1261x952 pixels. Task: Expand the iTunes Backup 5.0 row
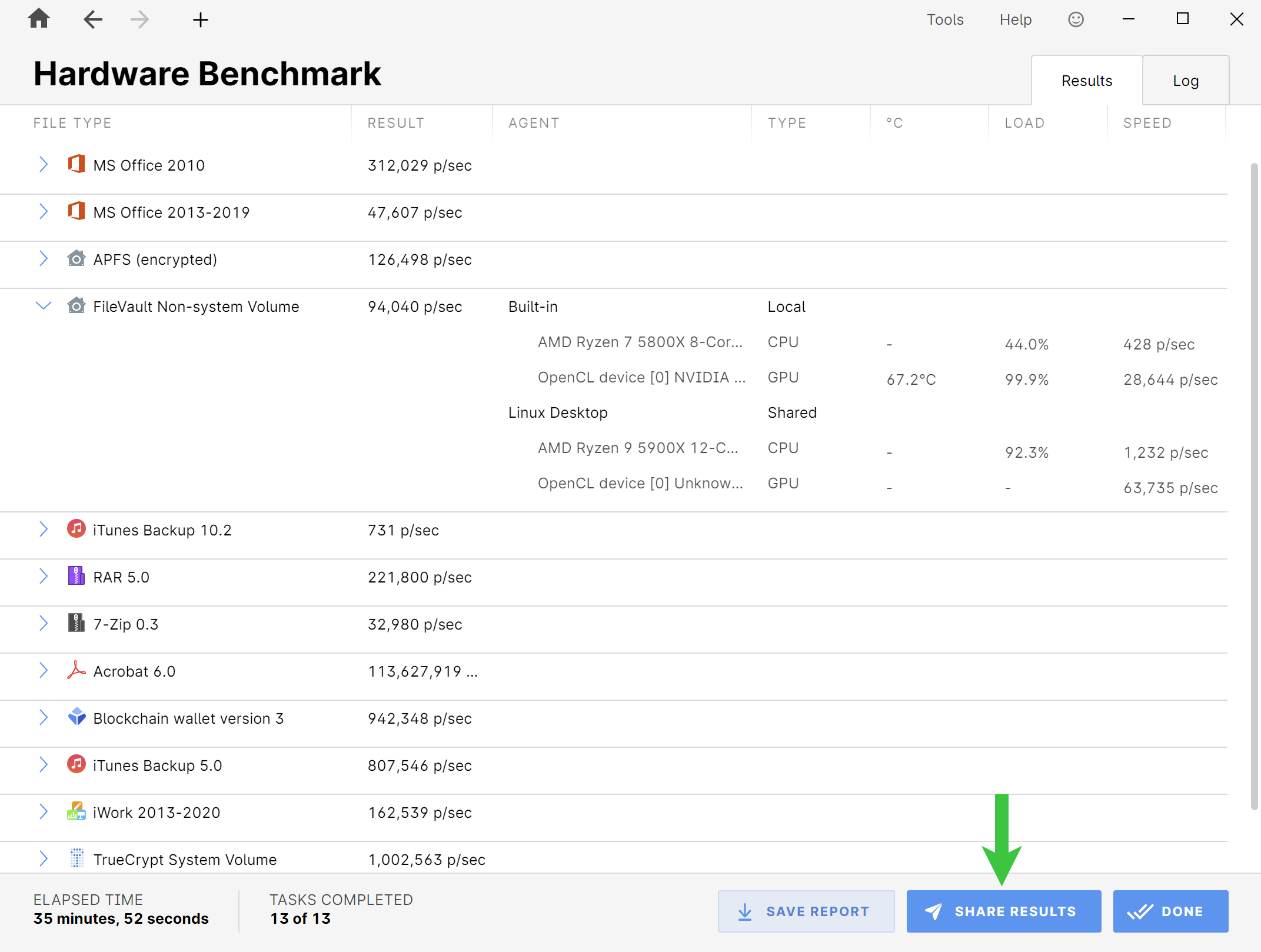43,764
